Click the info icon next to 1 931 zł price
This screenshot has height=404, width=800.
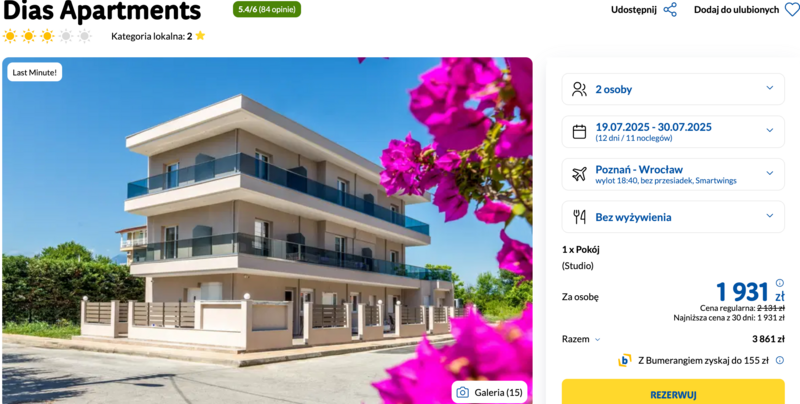click(780, 283)
